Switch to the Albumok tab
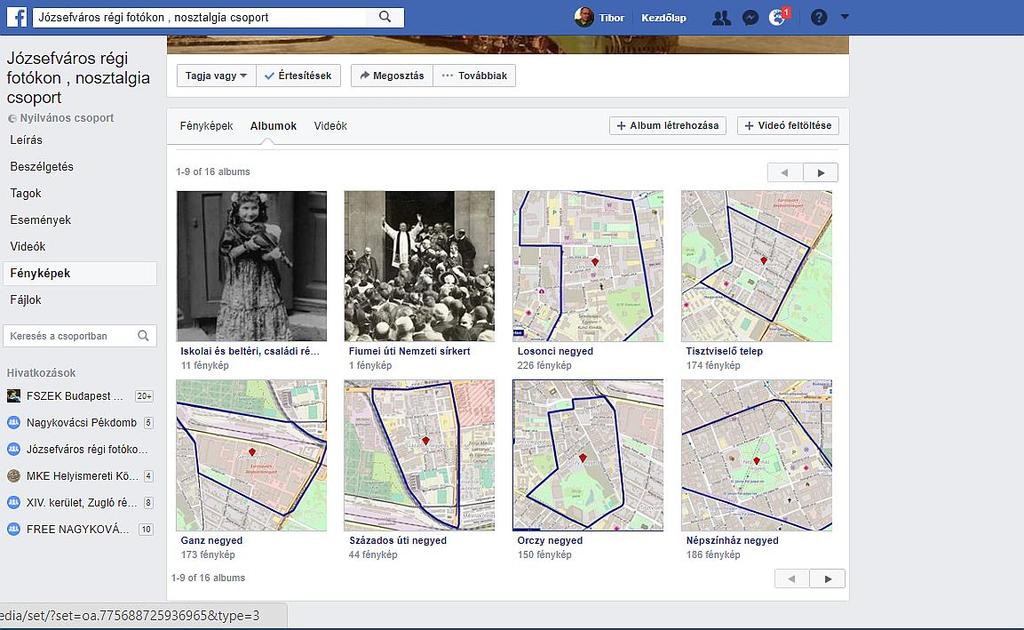The image size is (1024, 630). pyautogui.click(x=273, y=126)
